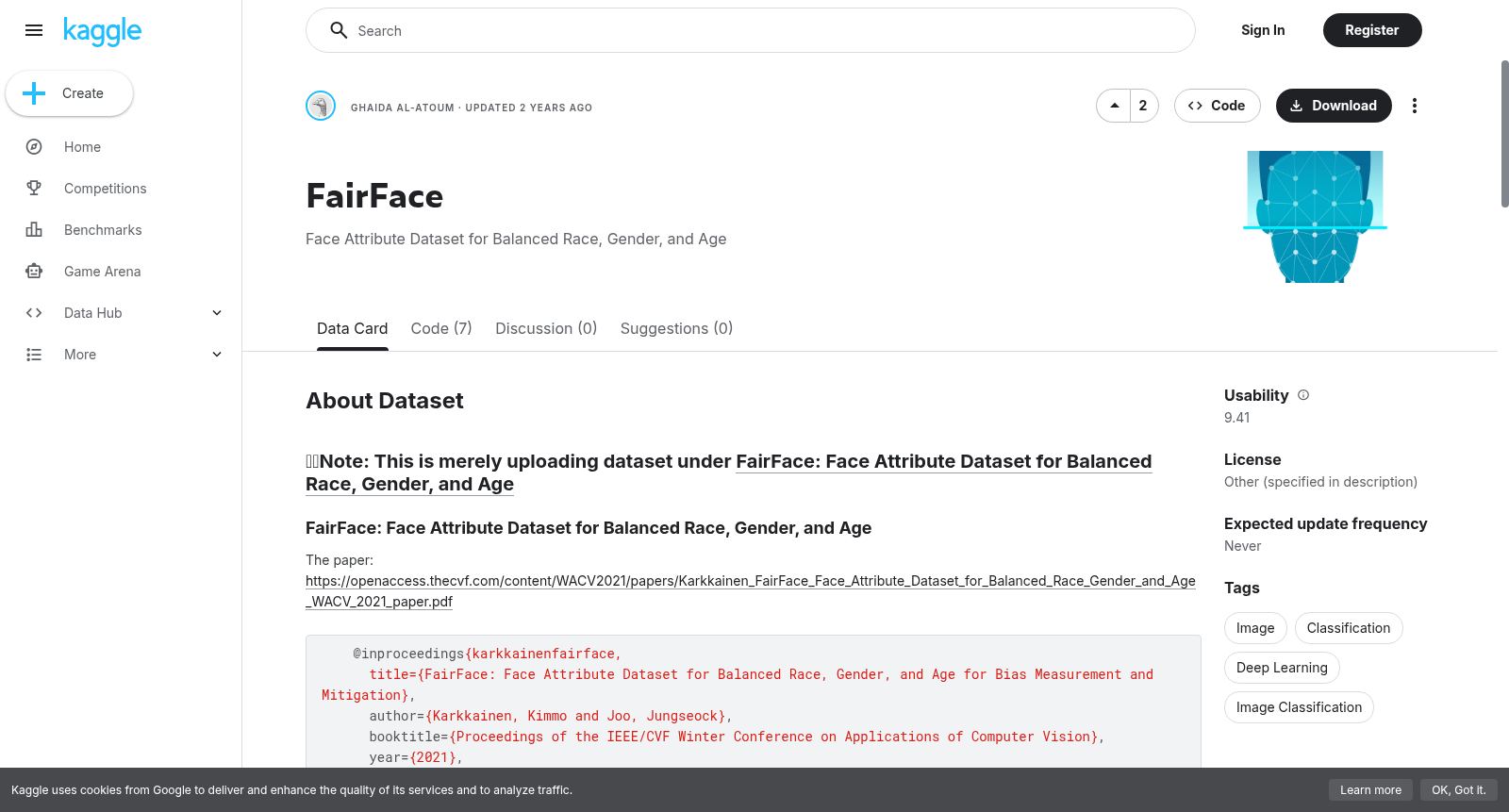This screenshot has width=1509, height=812.
Task: Open the Suggestions (0) tab
Action: (x=676, y=328)
